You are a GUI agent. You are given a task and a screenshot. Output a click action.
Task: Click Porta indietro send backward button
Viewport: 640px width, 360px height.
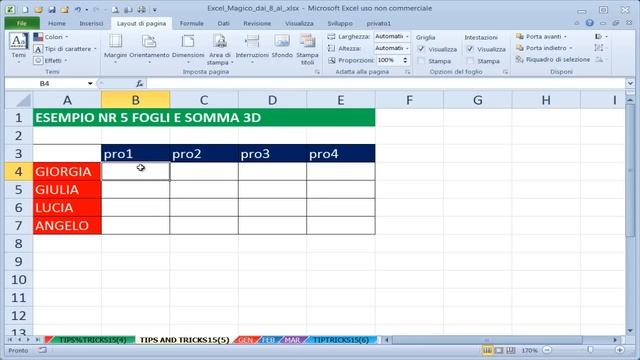544,48
